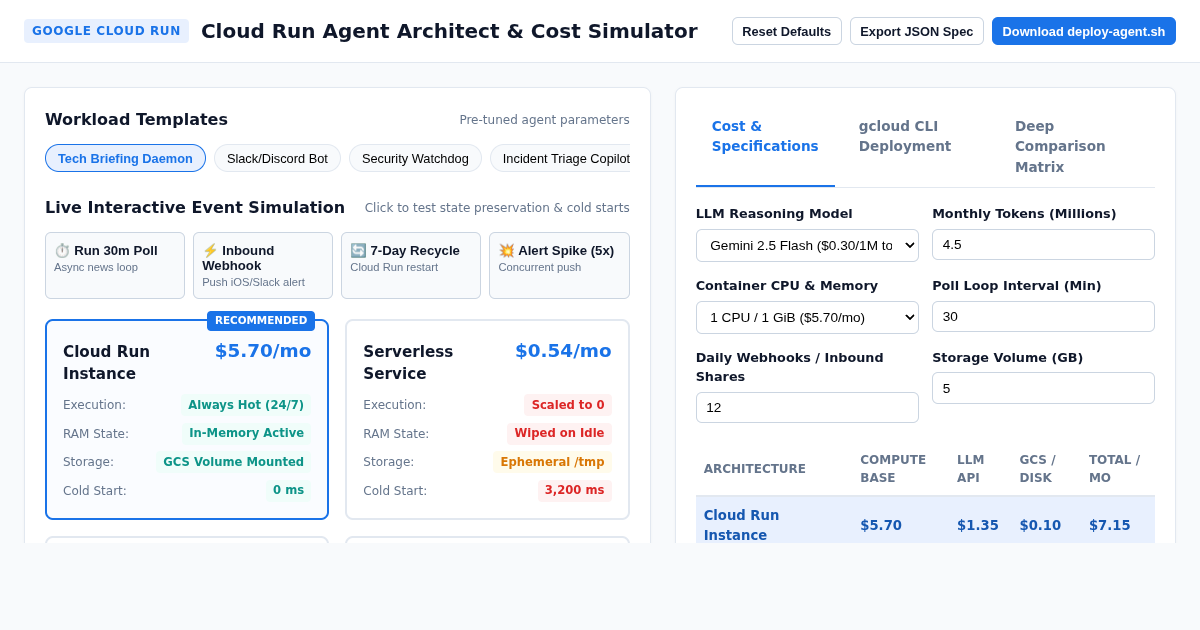This screenshot has width=1200, height=630.
Task: Click the $5.70 compute base table cell
Action: click(x=881, y=525)
